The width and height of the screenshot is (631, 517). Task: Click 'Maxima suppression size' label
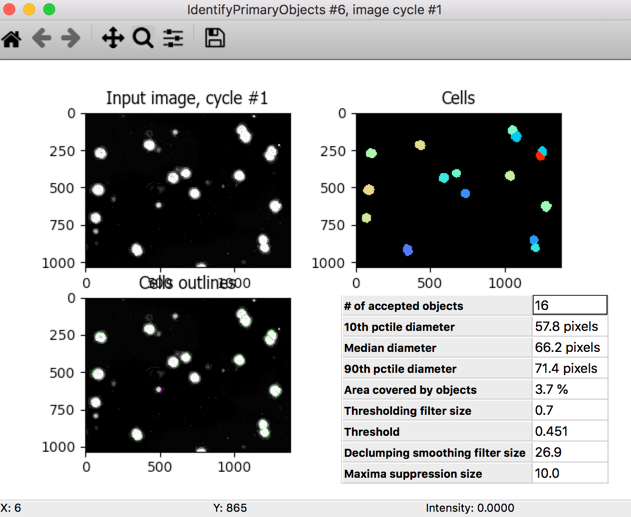pos(413,474)
